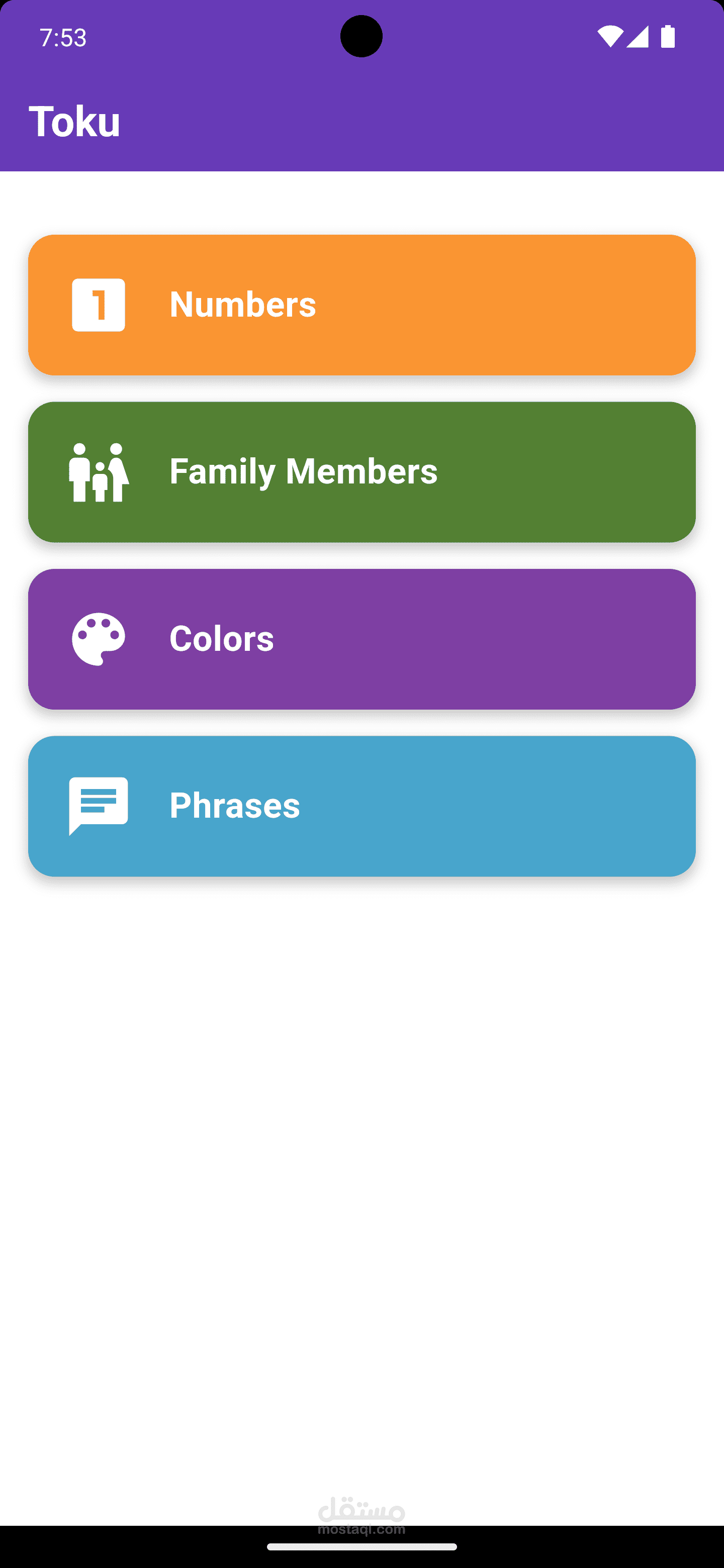Tap the bottom navigation gesture handle
This screenshot has height=1568, width=724.
tap(361, 1547)
